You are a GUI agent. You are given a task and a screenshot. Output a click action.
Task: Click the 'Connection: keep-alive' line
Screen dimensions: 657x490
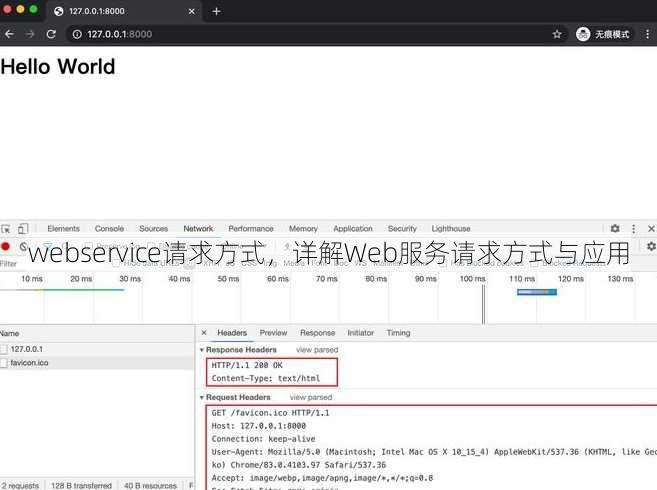pos(263,439)
